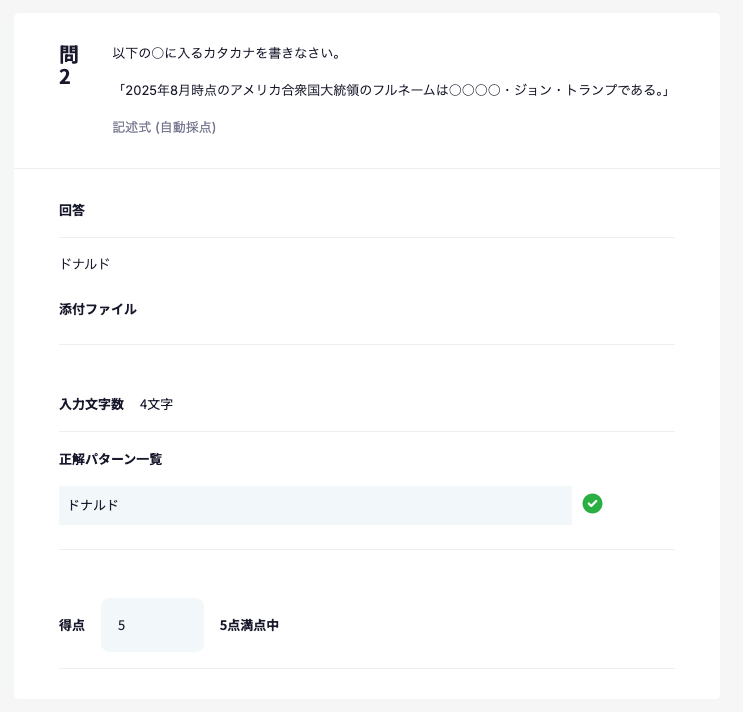Select the correct answer pattern box ドナルド
The image size is (743, 712).
coord(315,505)
